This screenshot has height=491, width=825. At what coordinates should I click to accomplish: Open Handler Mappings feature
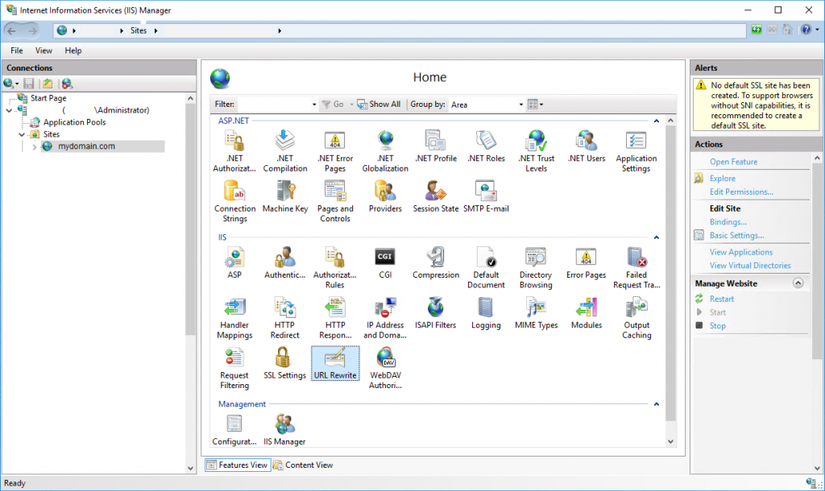tap(235, 318)
